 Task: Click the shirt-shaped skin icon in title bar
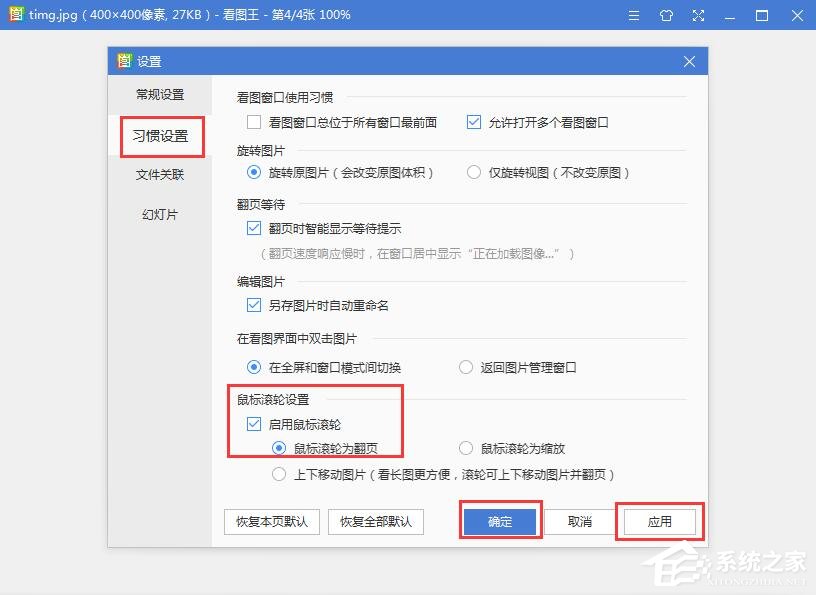(666, 14)
